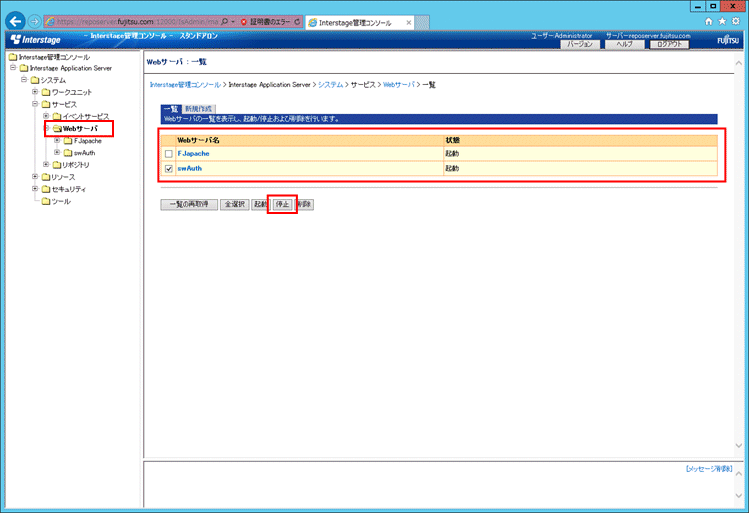Click the folder icon beside Interstage Application Server
The image size is (749, 513).
pos(24,68)
